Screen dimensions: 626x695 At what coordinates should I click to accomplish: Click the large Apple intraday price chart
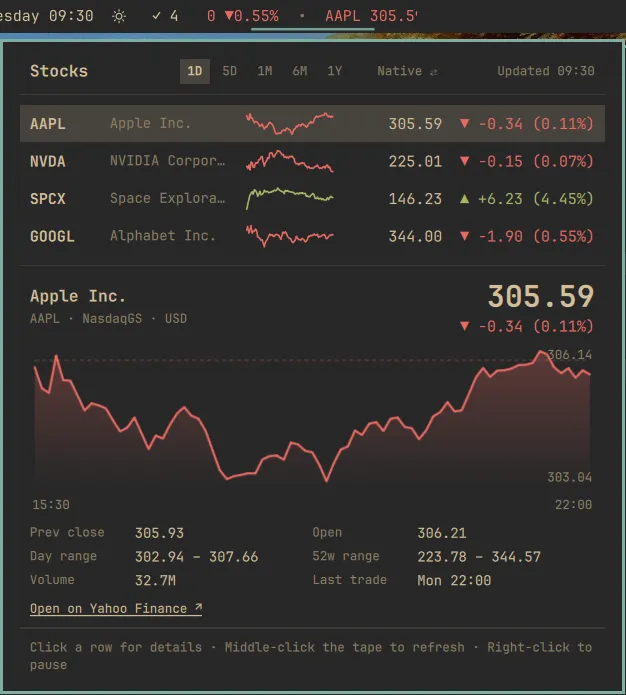(x=312, y=417)
